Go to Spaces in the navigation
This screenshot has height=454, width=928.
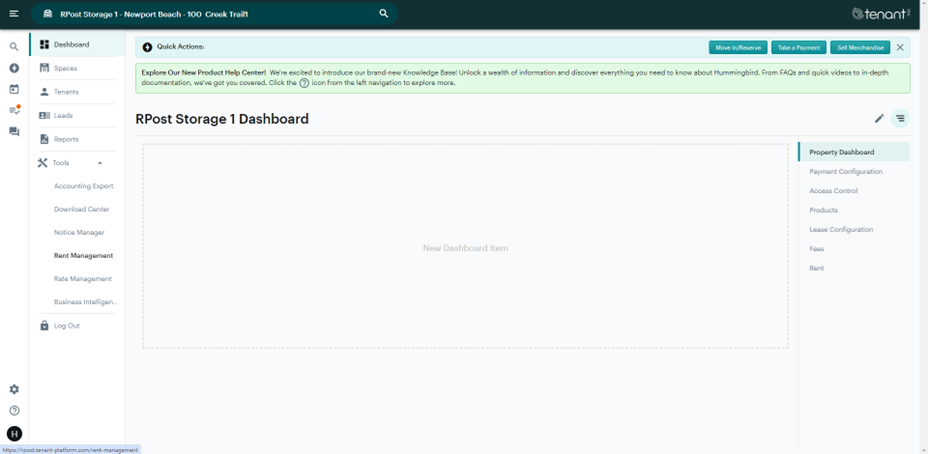(x=65, y=68)
